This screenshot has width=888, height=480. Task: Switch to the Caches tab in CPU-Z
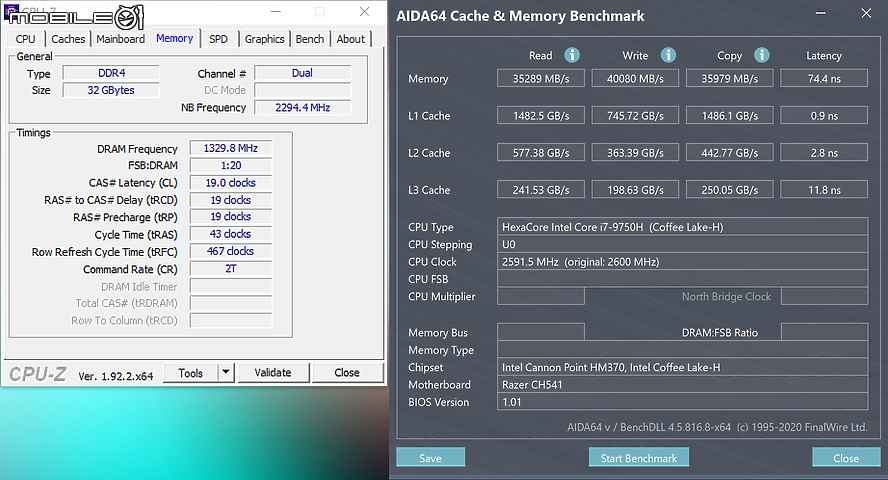point(68,39)
